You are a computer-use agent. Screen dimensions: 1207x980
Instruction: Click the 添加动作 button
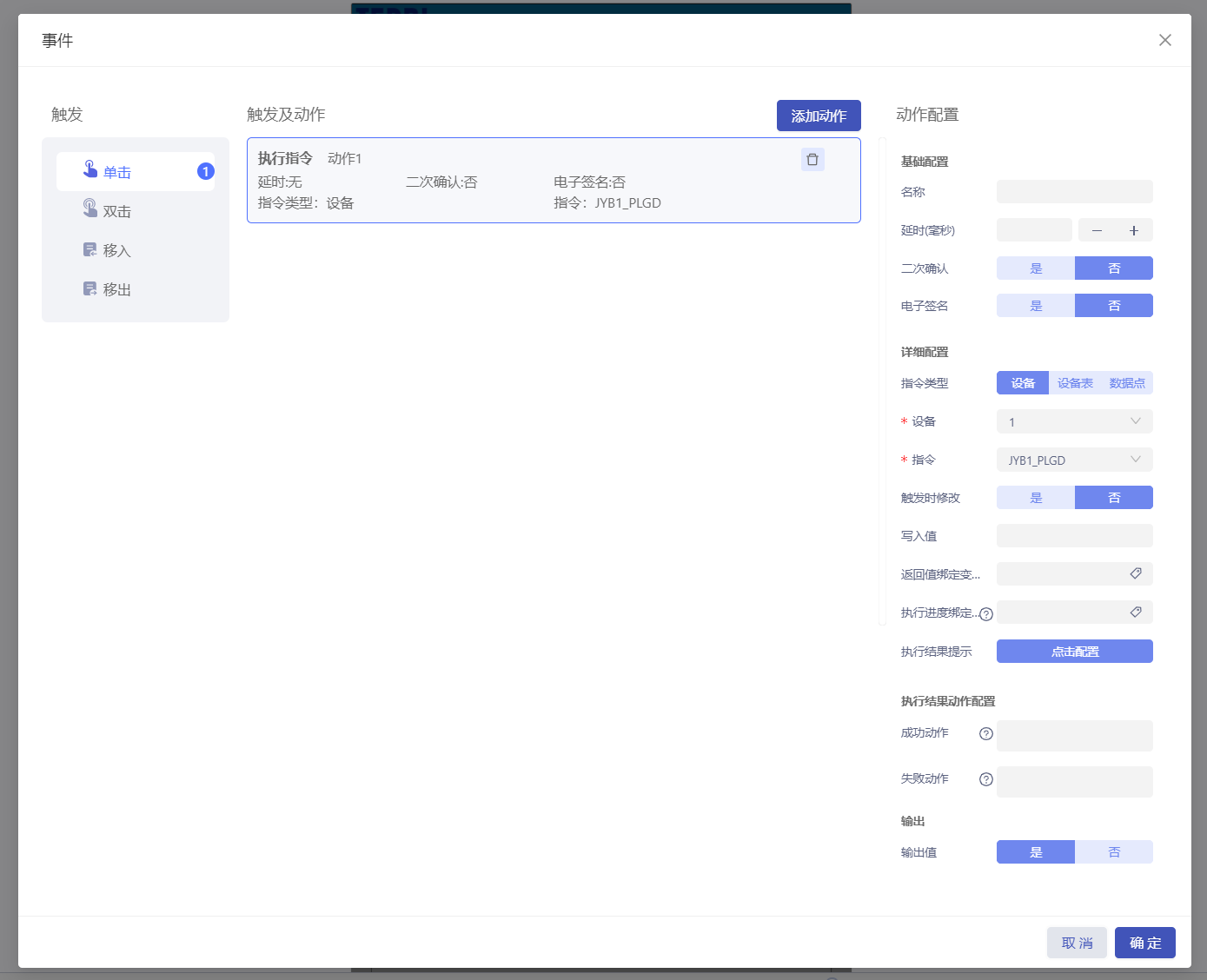tap(818, 116)
